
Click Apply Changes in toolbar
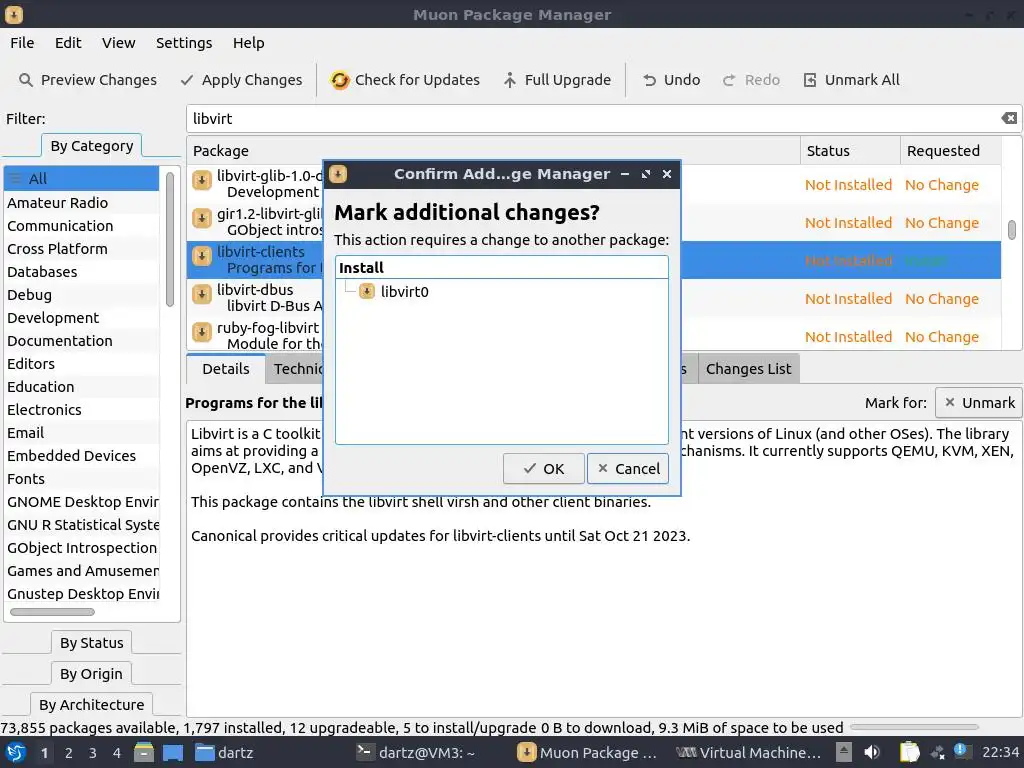pyautogui.click(x=242, y=80)
